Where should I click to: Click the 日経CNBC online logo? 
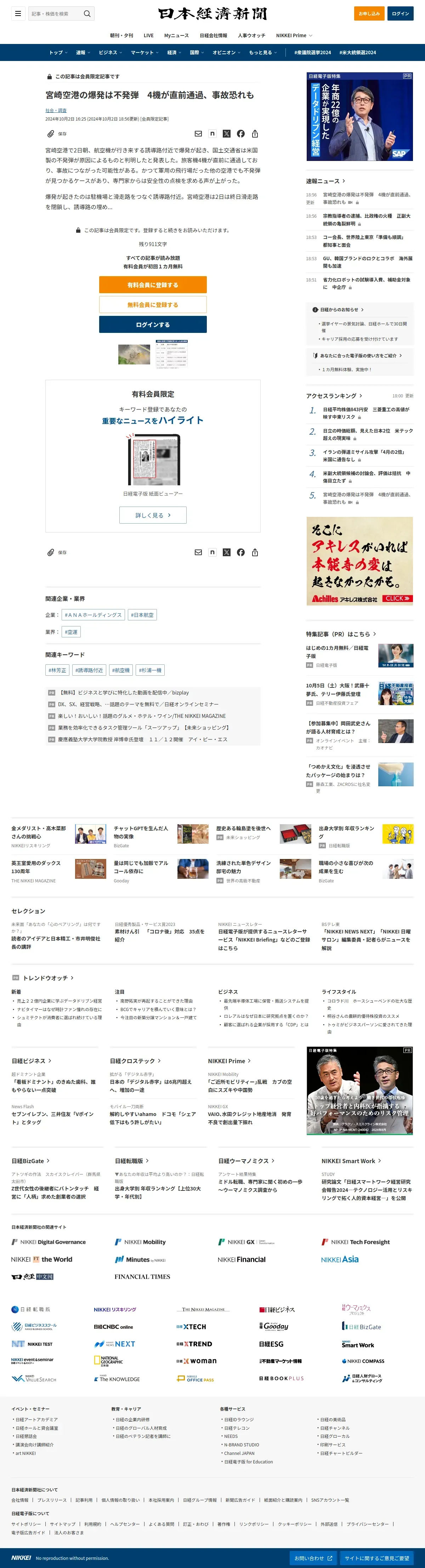(x=113, y=1326)
